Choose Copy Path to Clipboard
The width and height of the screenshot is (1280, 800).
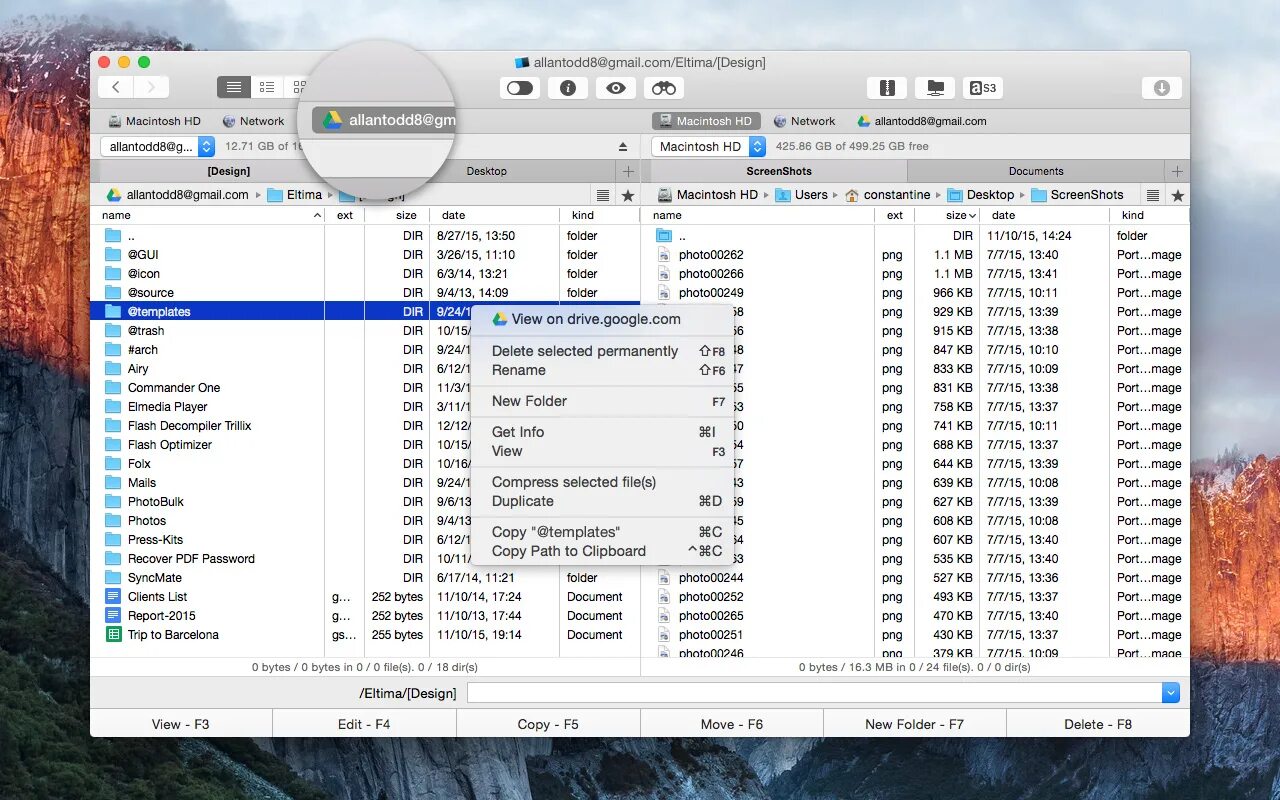[x=603, y=551]
